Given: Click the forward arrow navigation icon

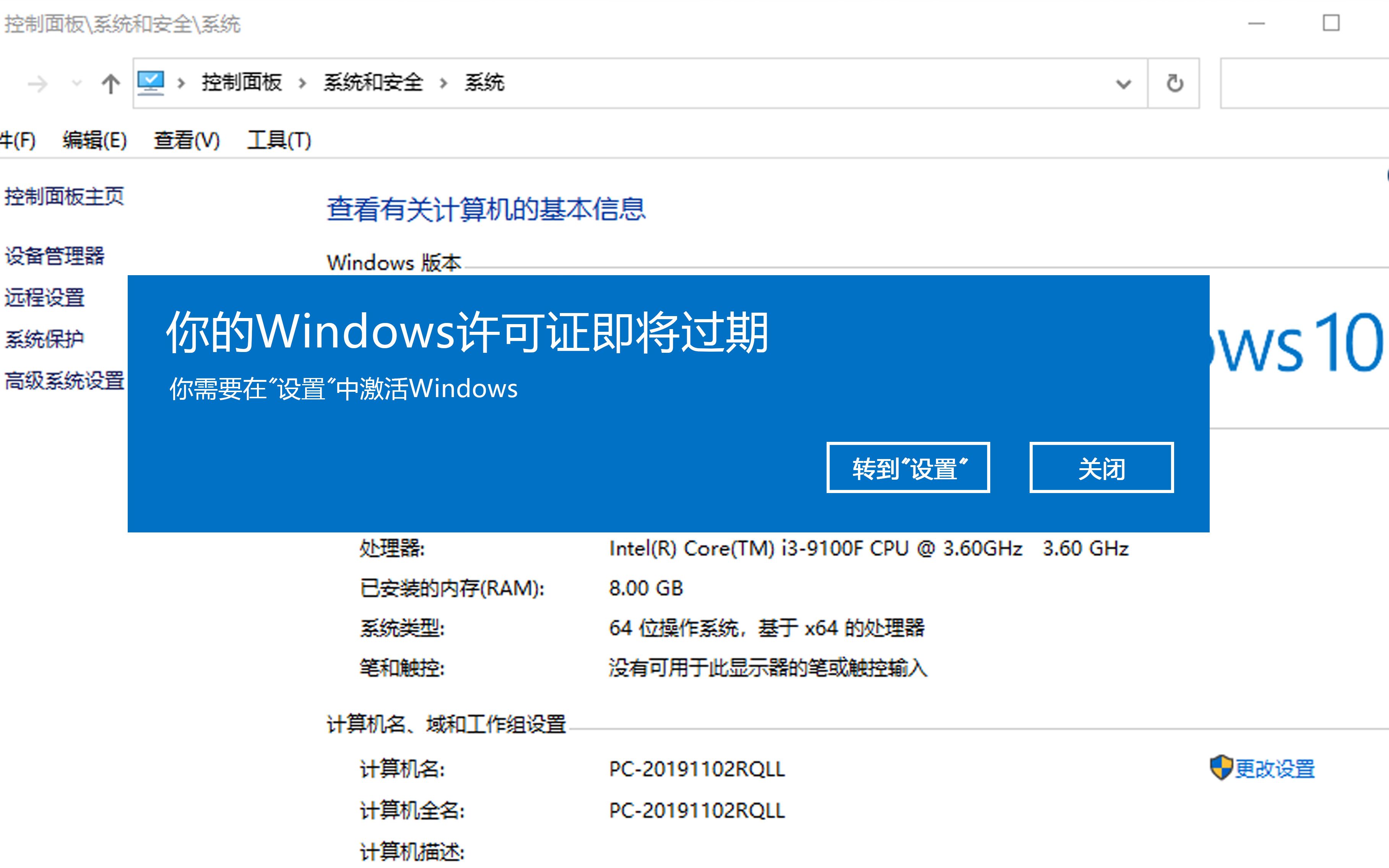Looking at the screenshot, I should pos(37,84).
